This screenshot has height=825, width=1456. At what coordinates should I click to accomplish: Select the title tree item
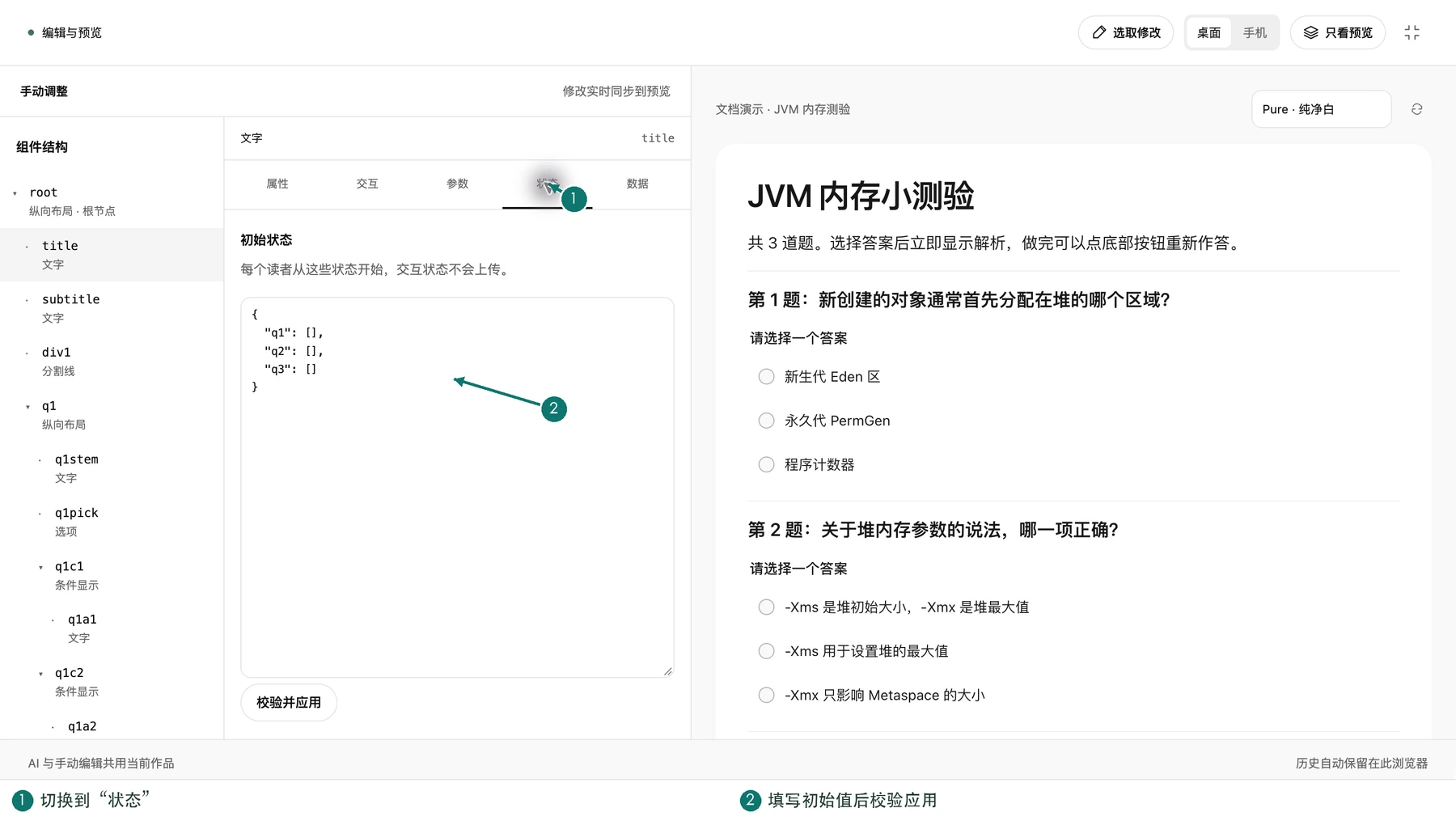pyautogui.click(x=112, y=255)
